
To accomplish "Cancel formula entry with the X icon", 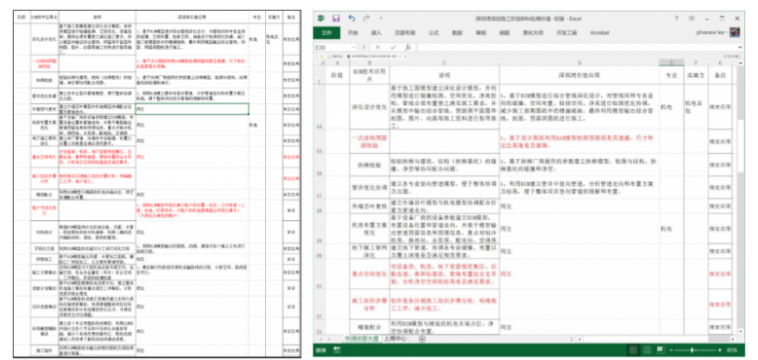I will point(378,47).
